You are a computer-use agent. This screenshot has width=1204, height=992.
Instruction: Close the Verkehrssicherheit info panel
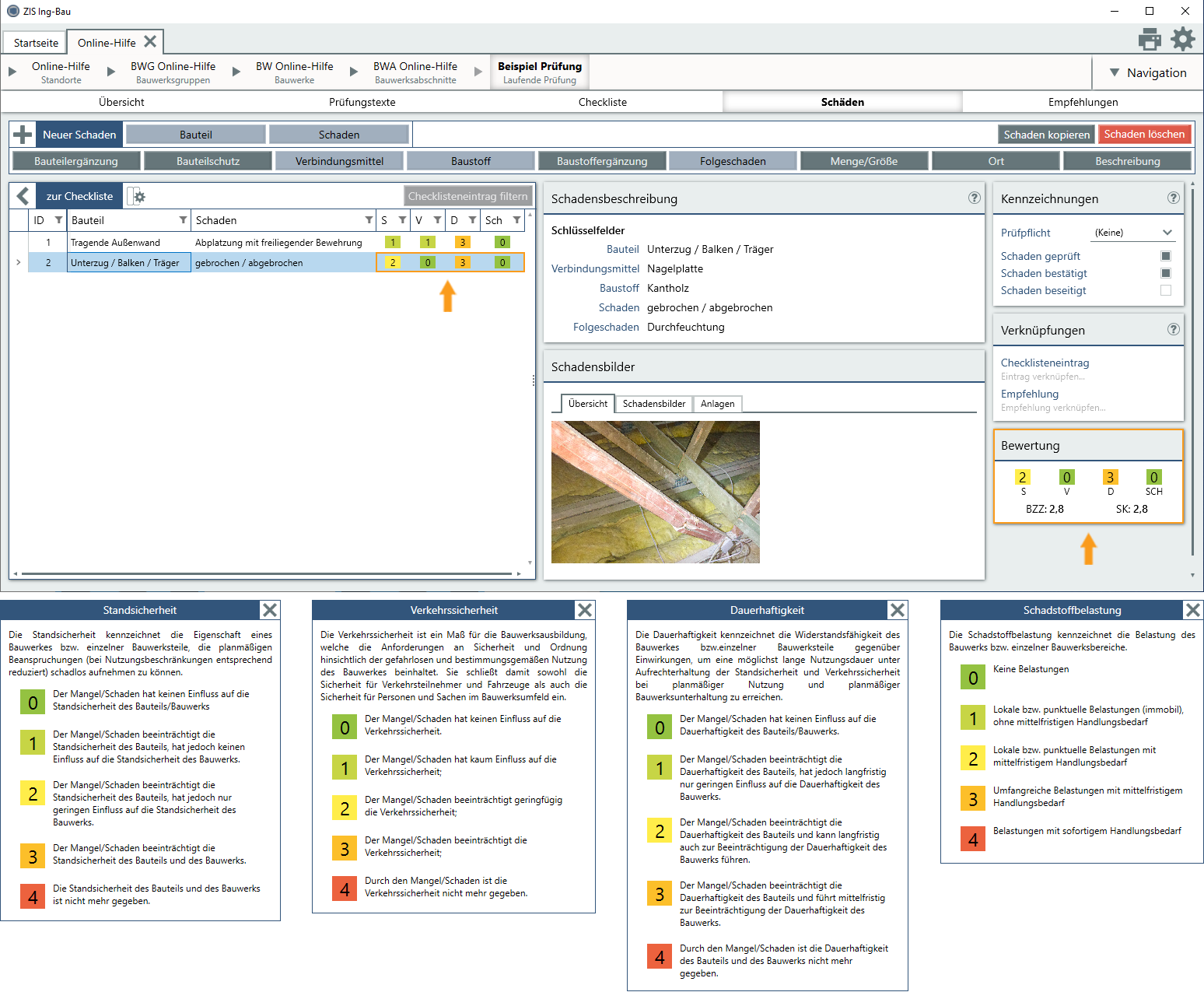(585, 610)
